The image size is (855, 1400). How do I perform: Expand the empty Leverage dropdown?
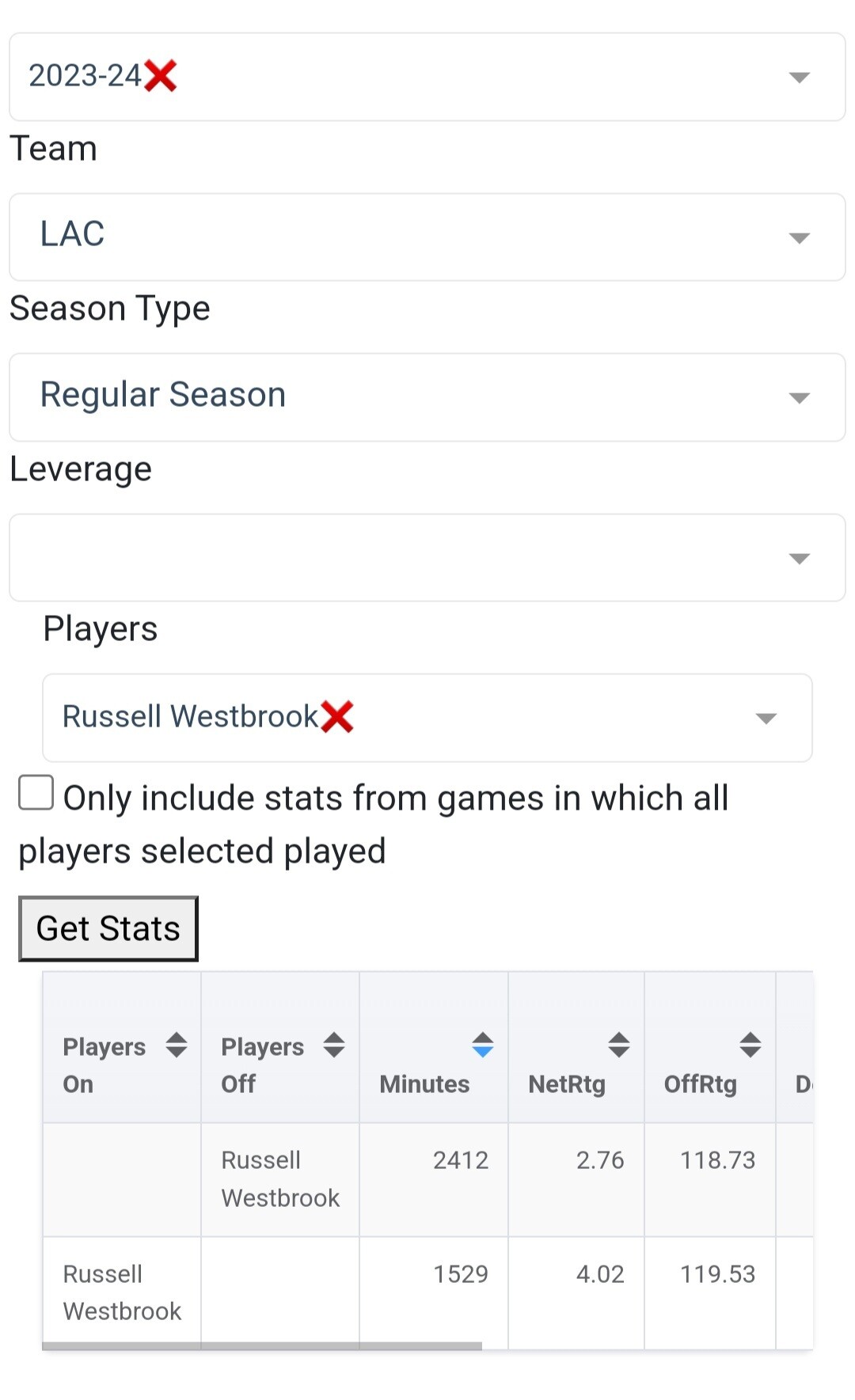click(x=799, y=559)
